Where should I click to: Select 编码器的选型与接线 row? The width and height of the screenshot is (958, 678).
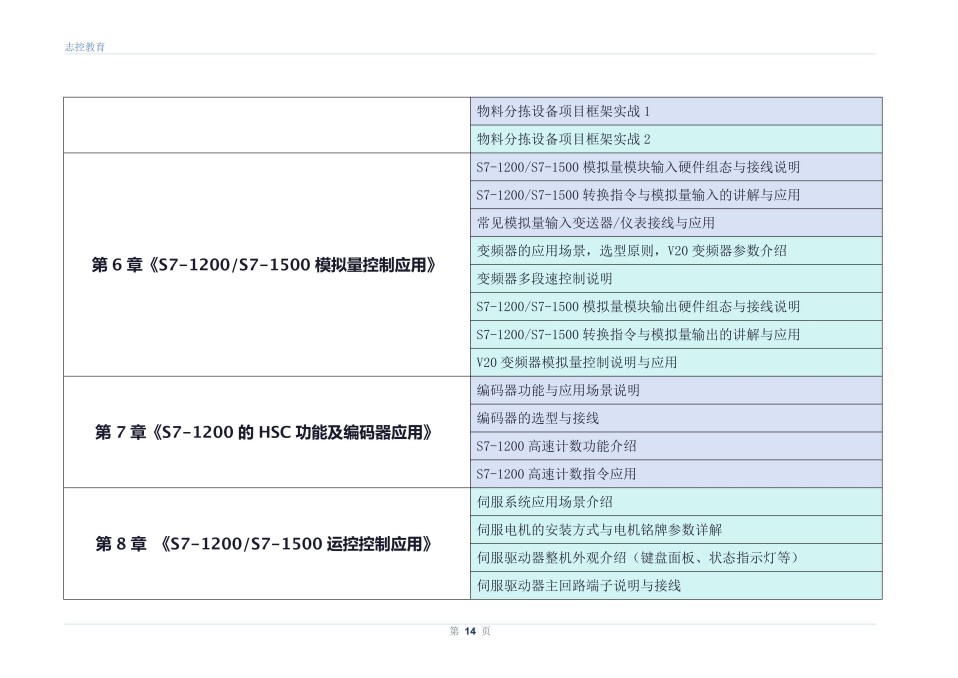(x=676, y=418)
